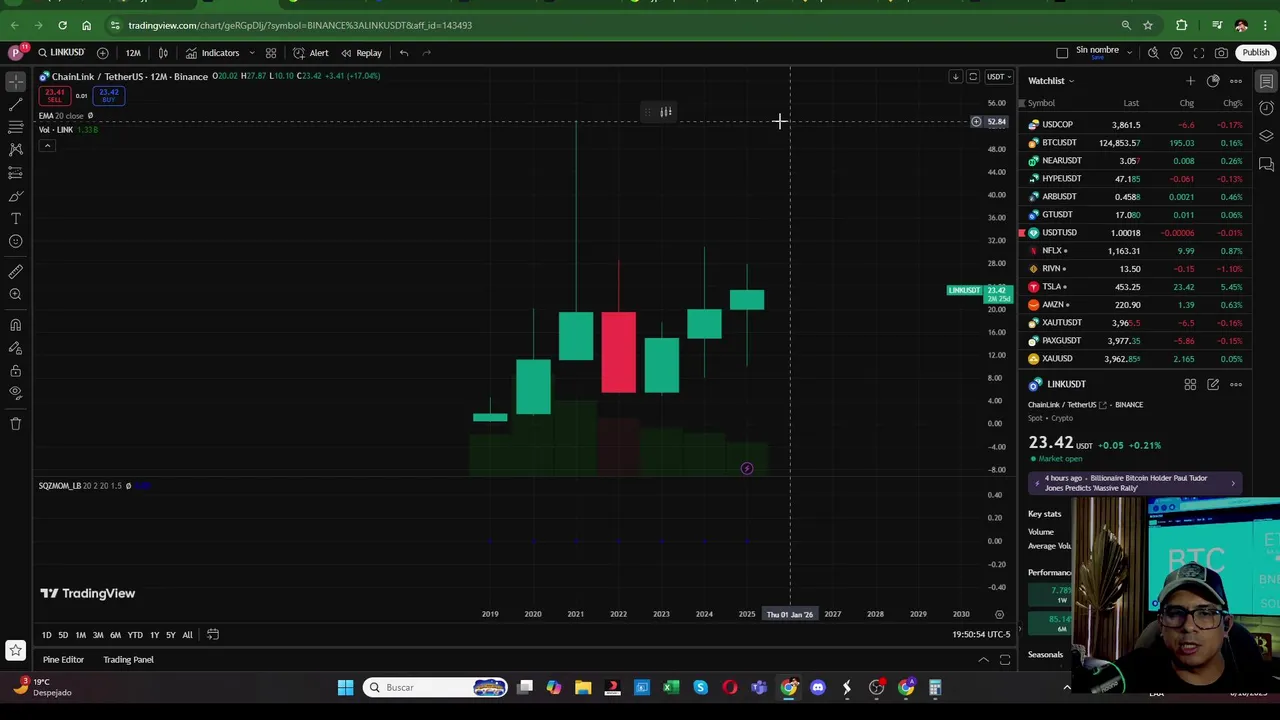Enter fullscreen mode
The width and height of the screenshot is (1280, 720).
click(1199, 52)
